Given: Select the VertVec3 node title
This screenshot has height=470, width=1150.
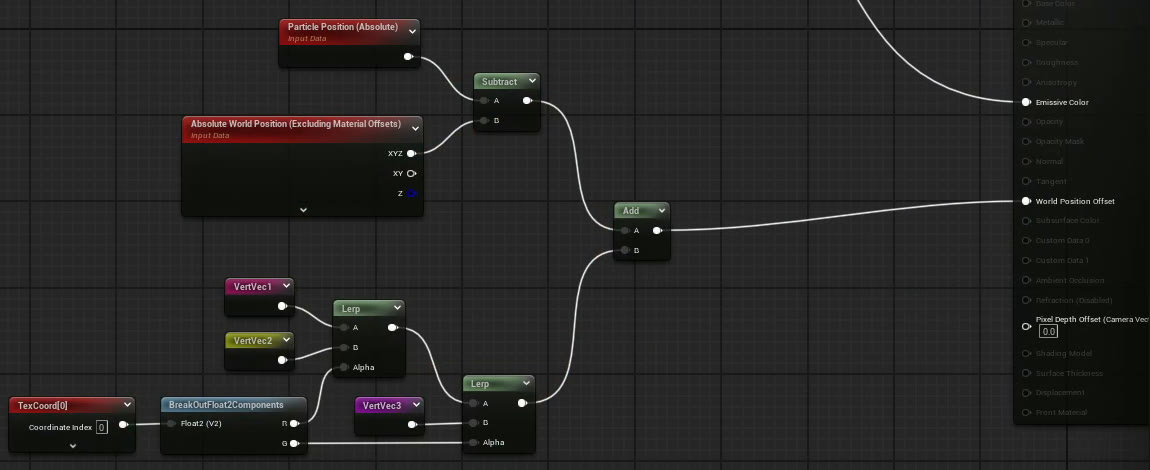Looking at the screenshot, I should click(x=382, y=405).
